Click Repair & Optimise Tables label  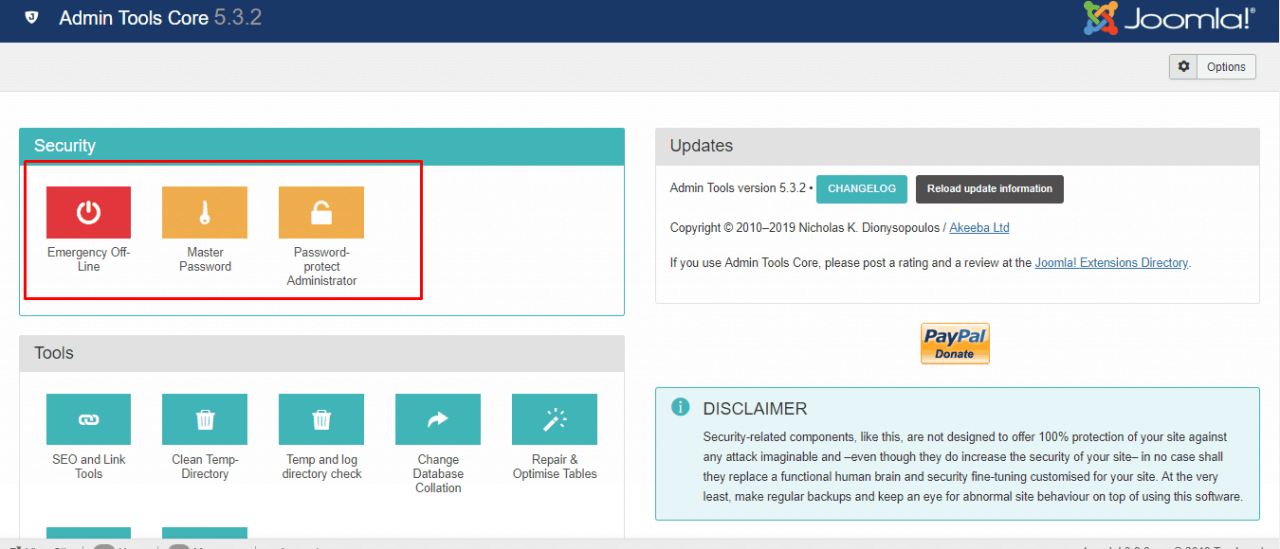point(555,467)
